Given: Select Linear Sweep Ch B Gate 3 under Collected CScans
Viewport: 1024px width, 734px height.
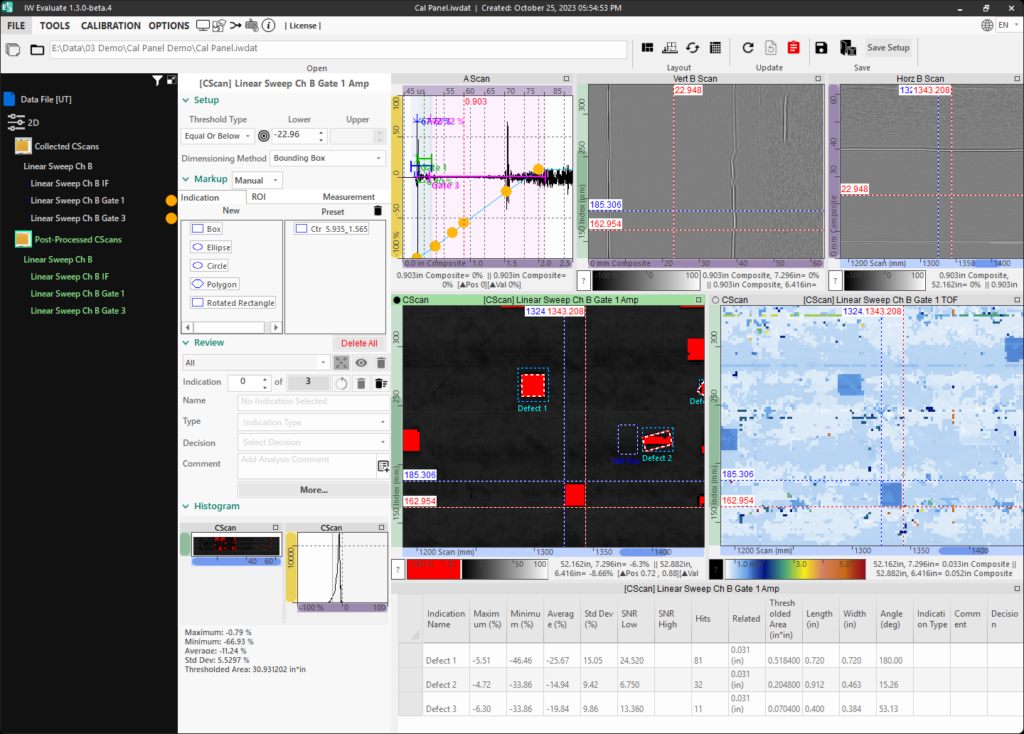Looking at the screenshot, I should point(78,218).
